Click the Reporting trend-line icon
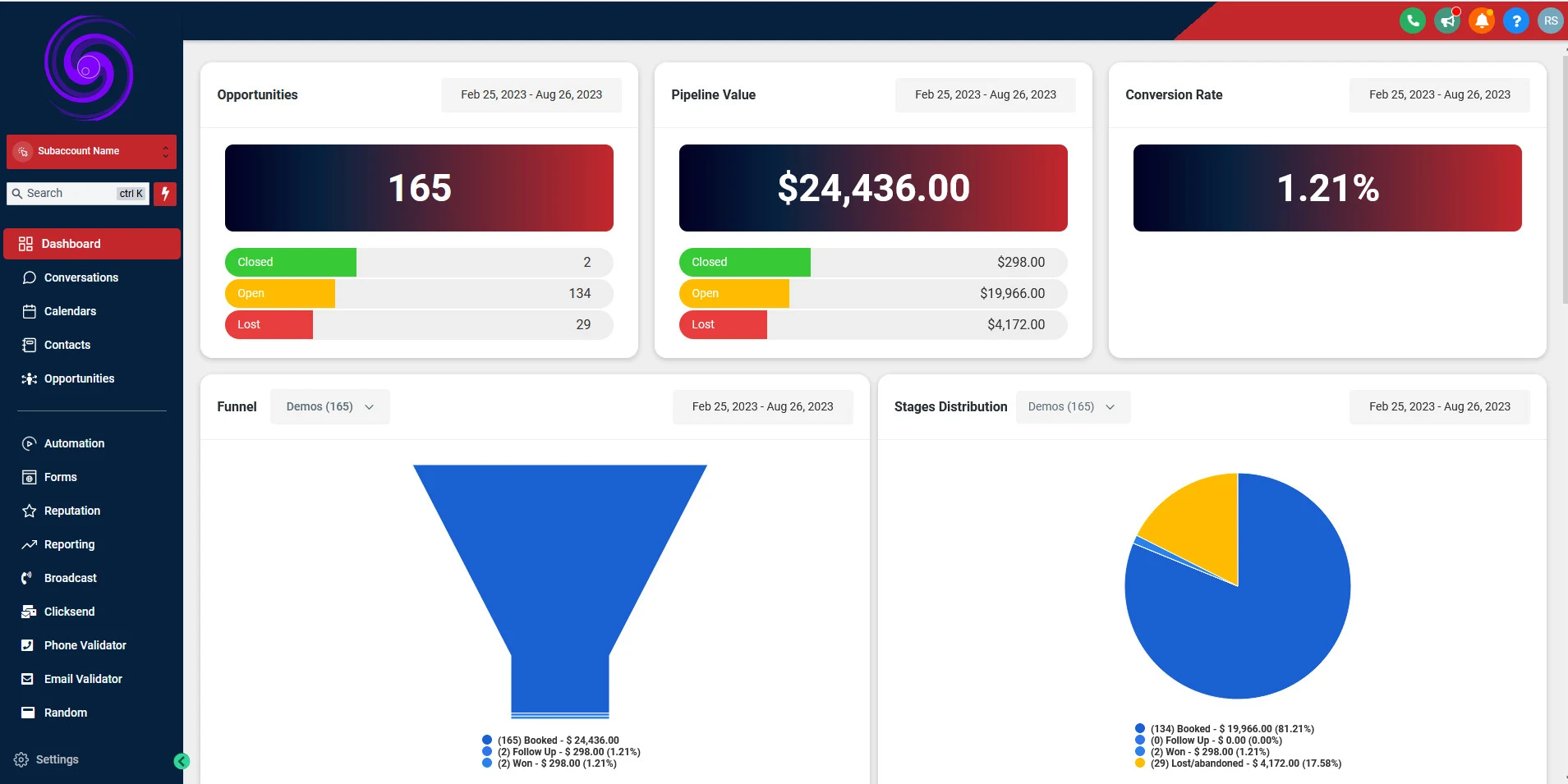This screenshot has height=784, width=1568. pyautogui.click(x=30, y=544)
